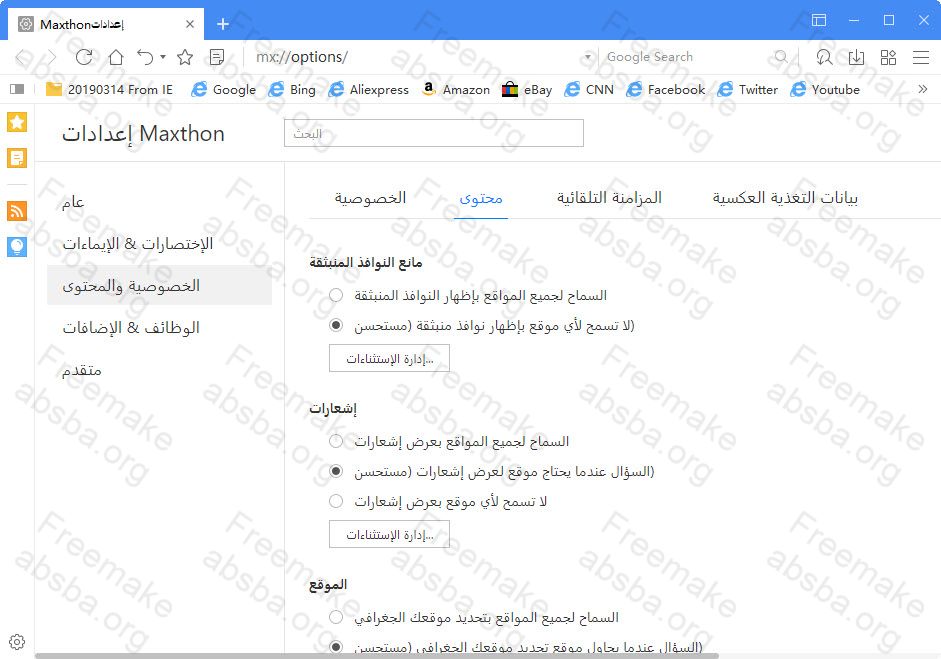Select do not allow any site notifications

336,501
